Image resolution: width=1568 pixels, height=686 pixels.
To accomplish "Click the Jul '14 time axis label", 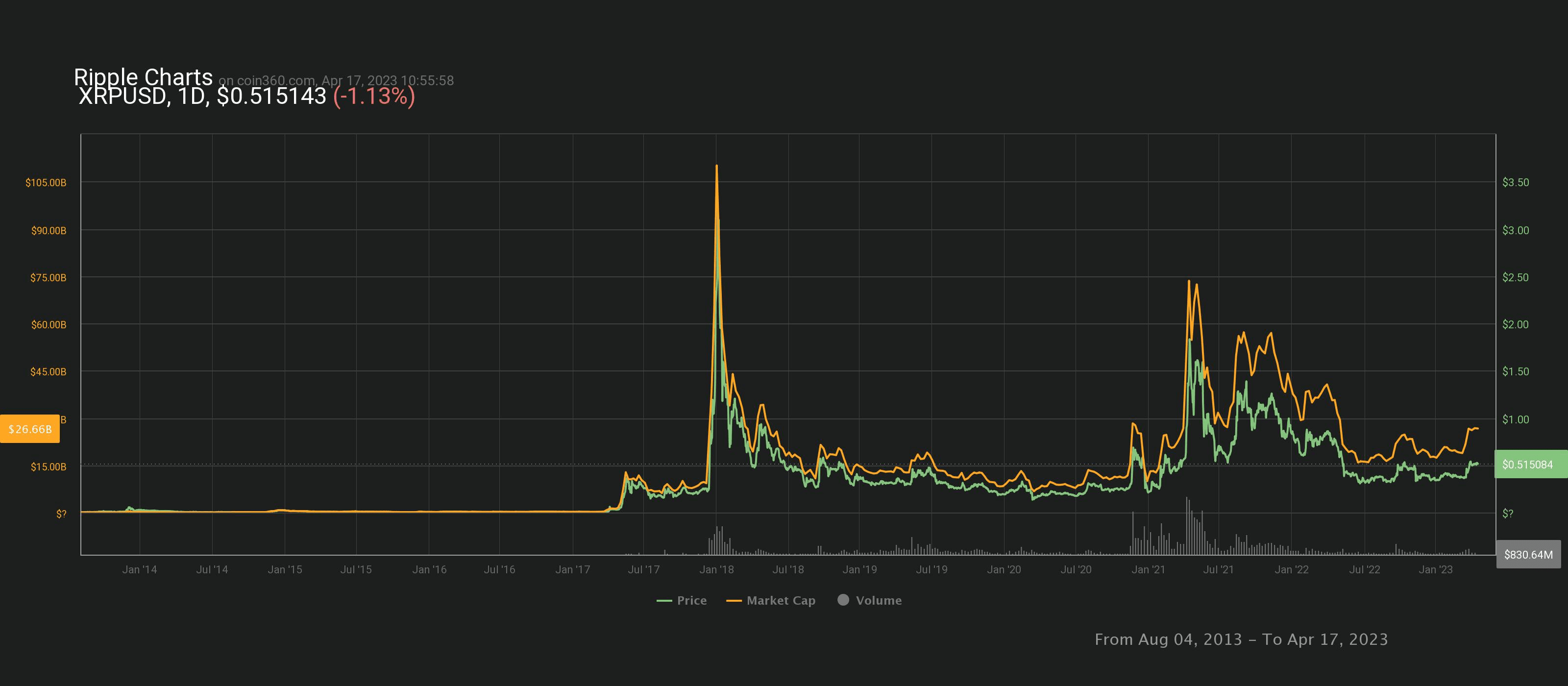I will tap(212, 570).
